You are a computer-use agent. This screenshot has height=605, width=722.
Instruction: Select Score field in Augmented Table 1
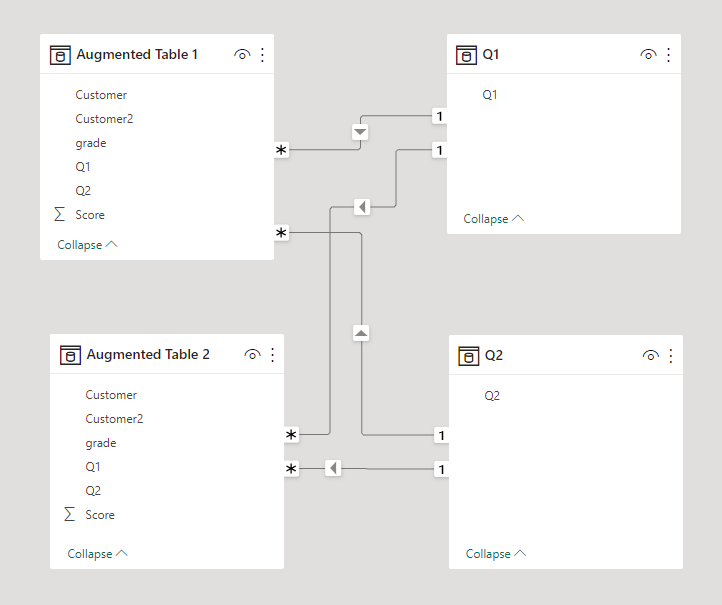(x=90, y=215)
